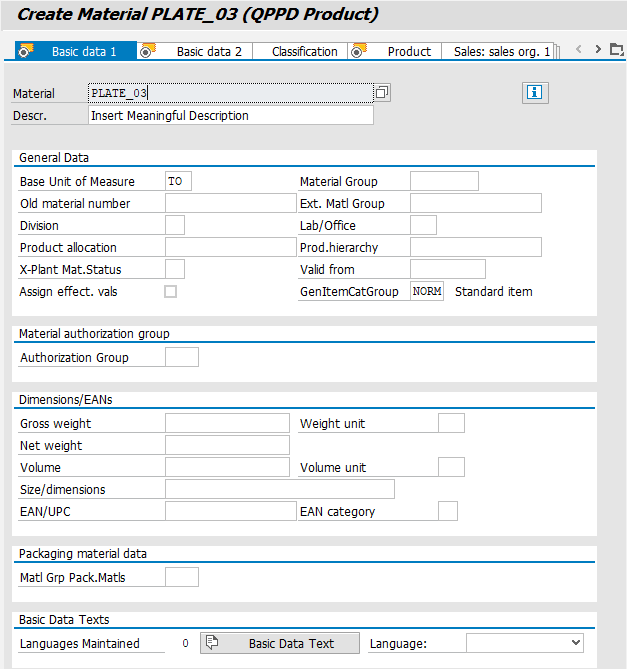627x669 pixels.
Task: Click the Basic data 2 tab icon
Action: [148, 51]
